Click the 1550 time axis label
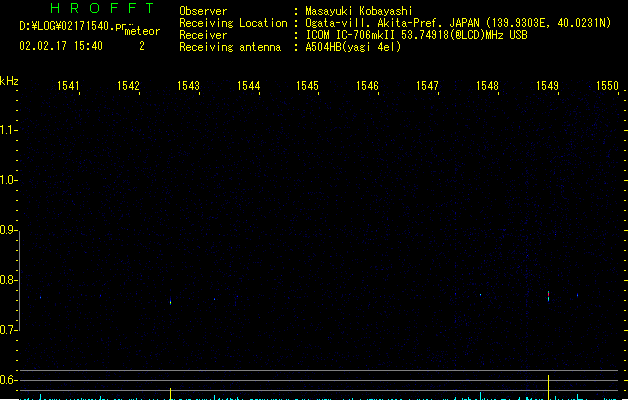 607,86
